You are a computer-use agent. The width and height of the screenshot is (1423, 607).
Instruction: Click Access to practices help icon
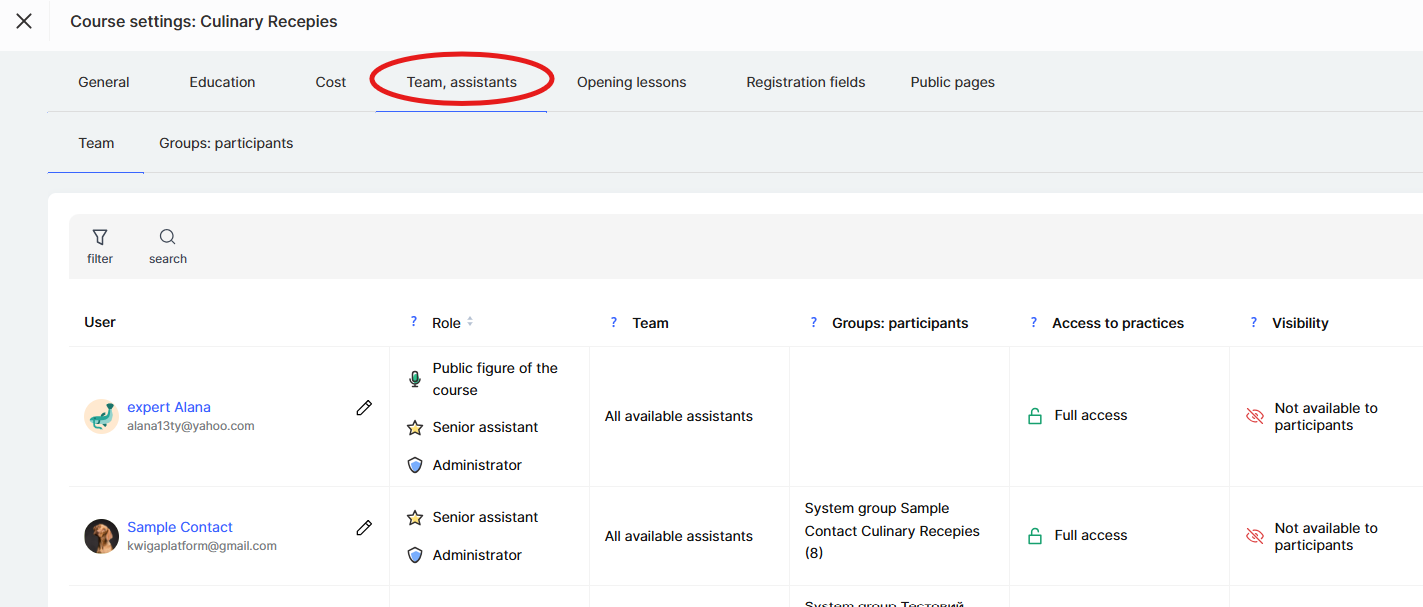tap(1034, 322)
